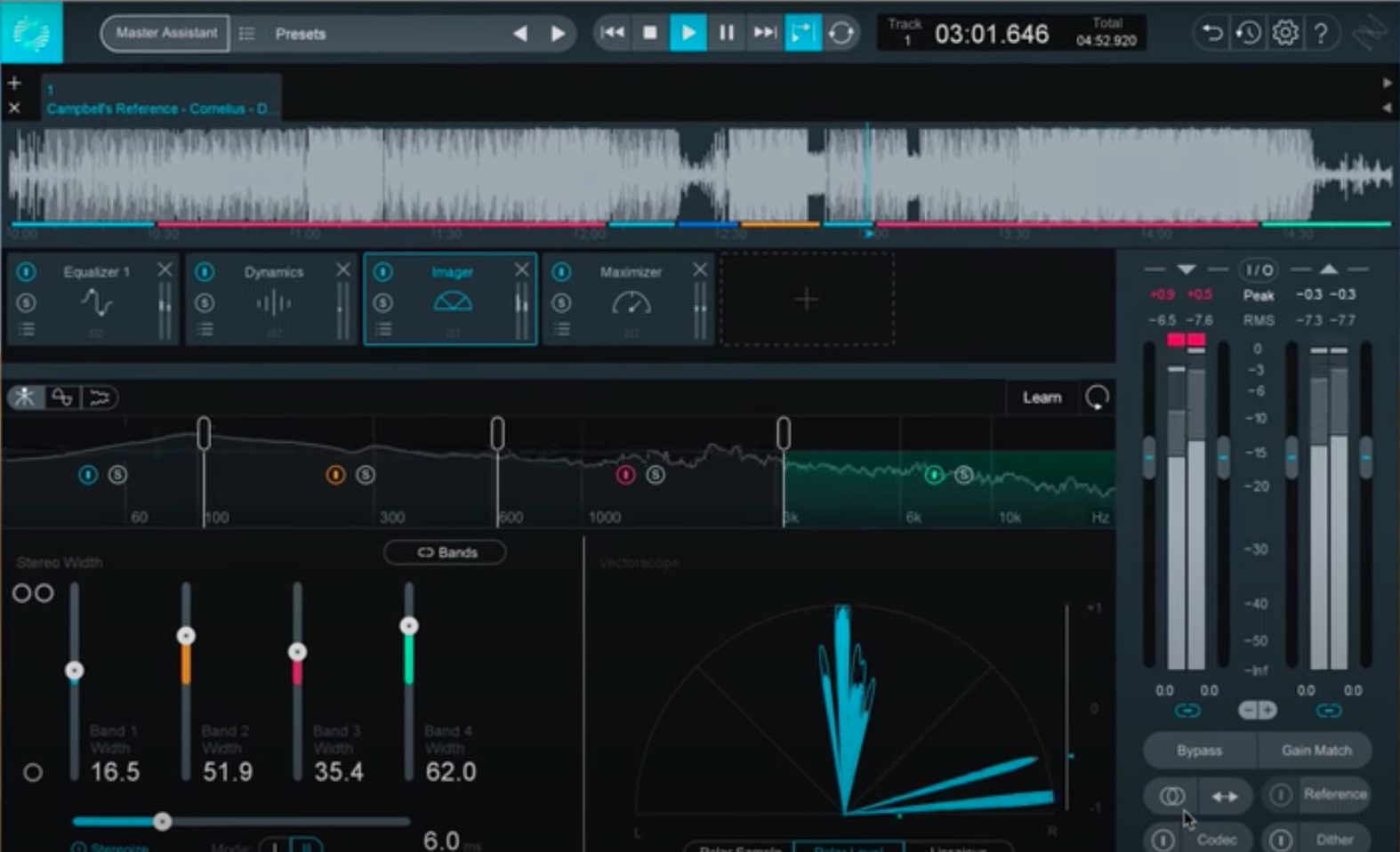Solo band 4 in the green high band
Image resolution: width=1400 pixels, height=852 pixels.
pyautogui.click(x=963, y=475)
